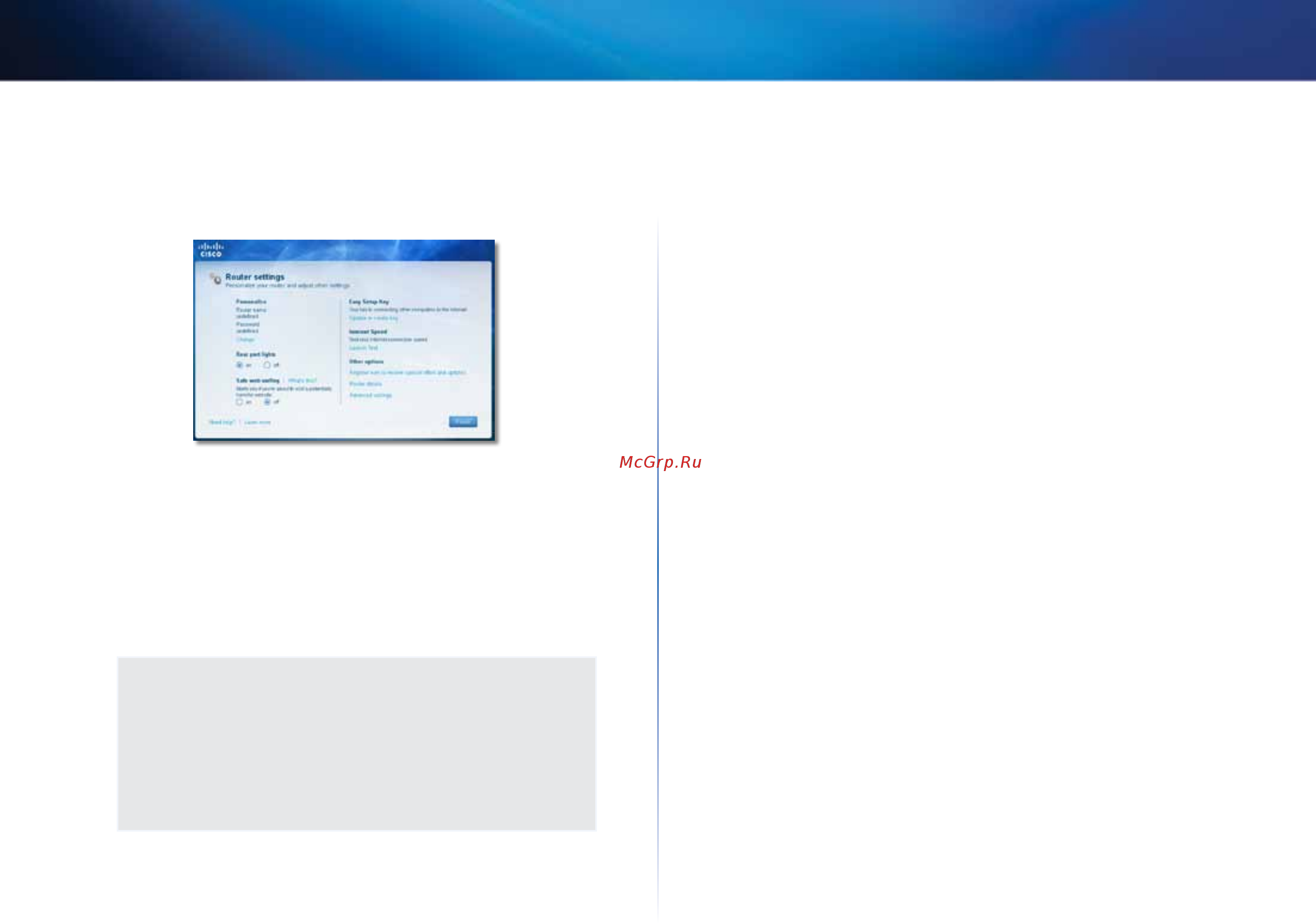Image resolution: width=1316 pixels, height=923 pixels.
Task: Turn rear port lights on
Action: [x=240, y=365]
